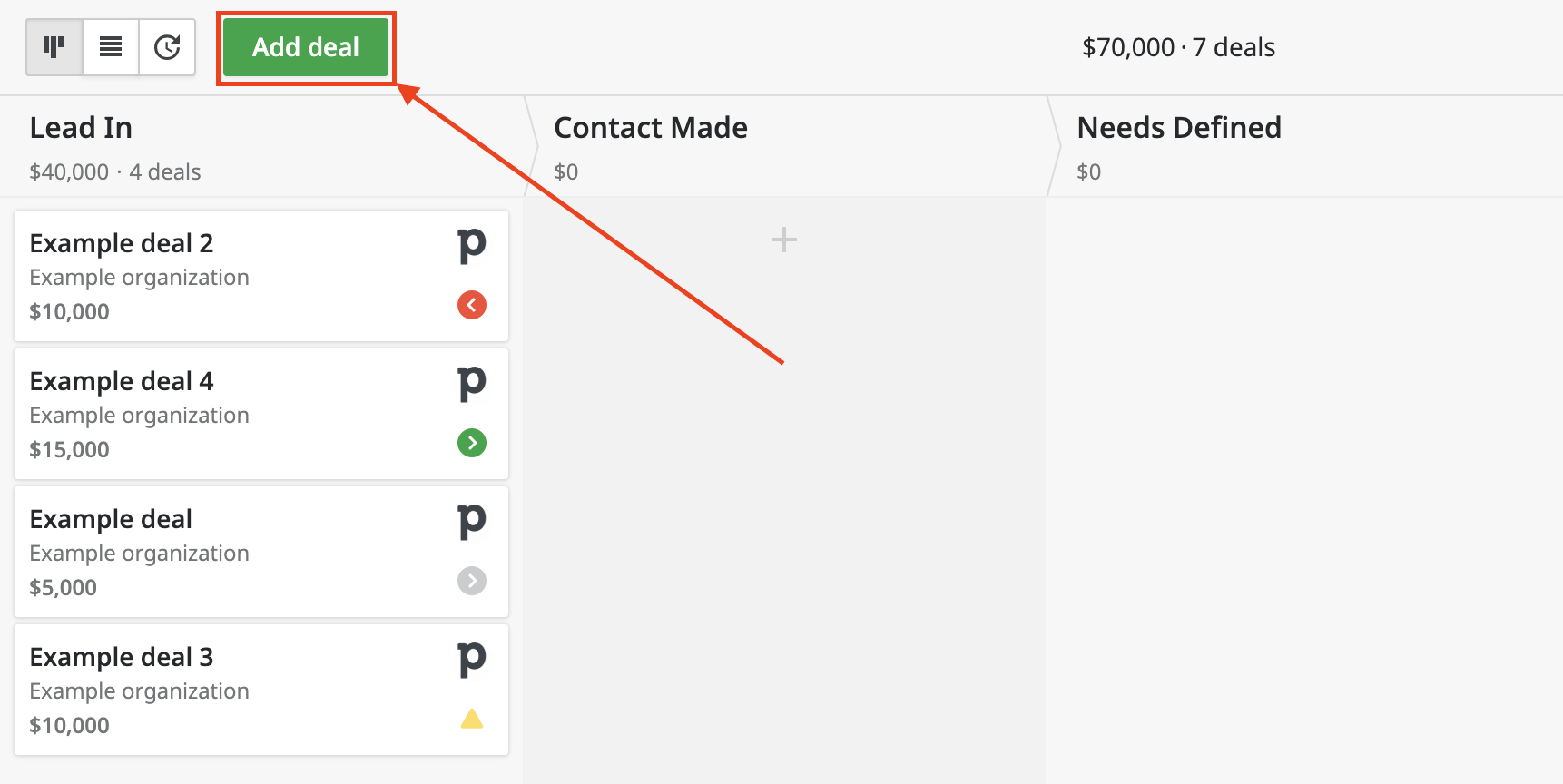The height and width of the screenshot is (784, 1563).
Task: Click the green Add deal button
Action: 306,47
